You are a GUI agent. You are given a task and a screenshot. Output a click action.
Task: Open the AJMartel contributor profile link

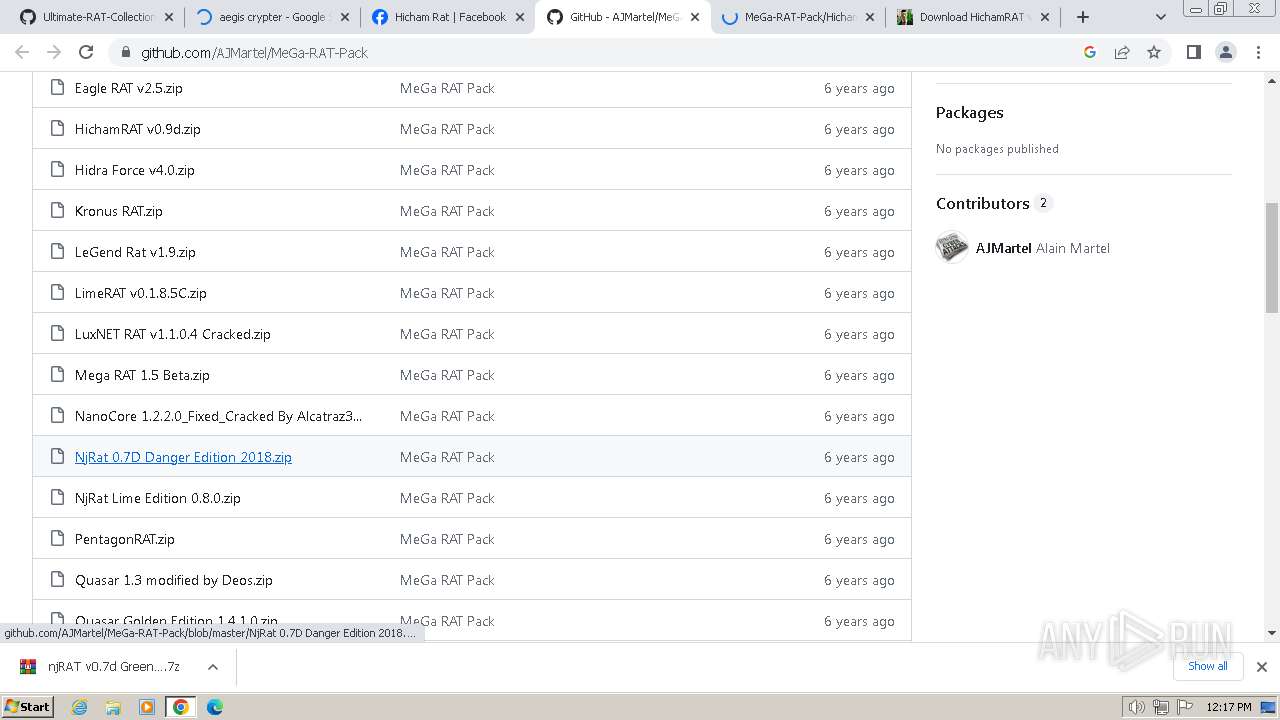[x=1003, y=248]
